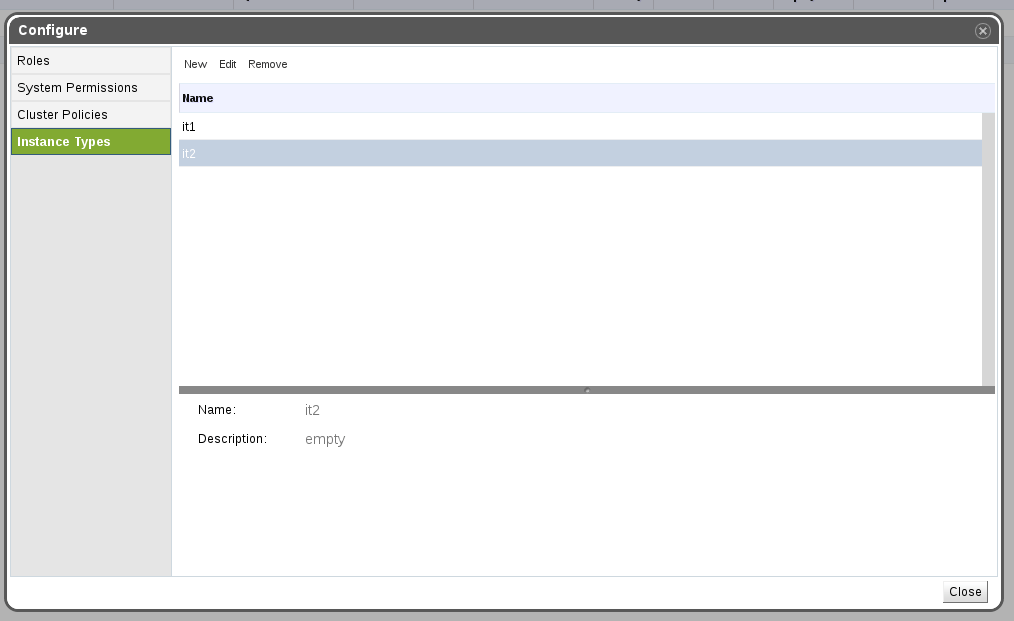Open the Roles section
This screenshot has height=621, width=1014.
[91, 61]
